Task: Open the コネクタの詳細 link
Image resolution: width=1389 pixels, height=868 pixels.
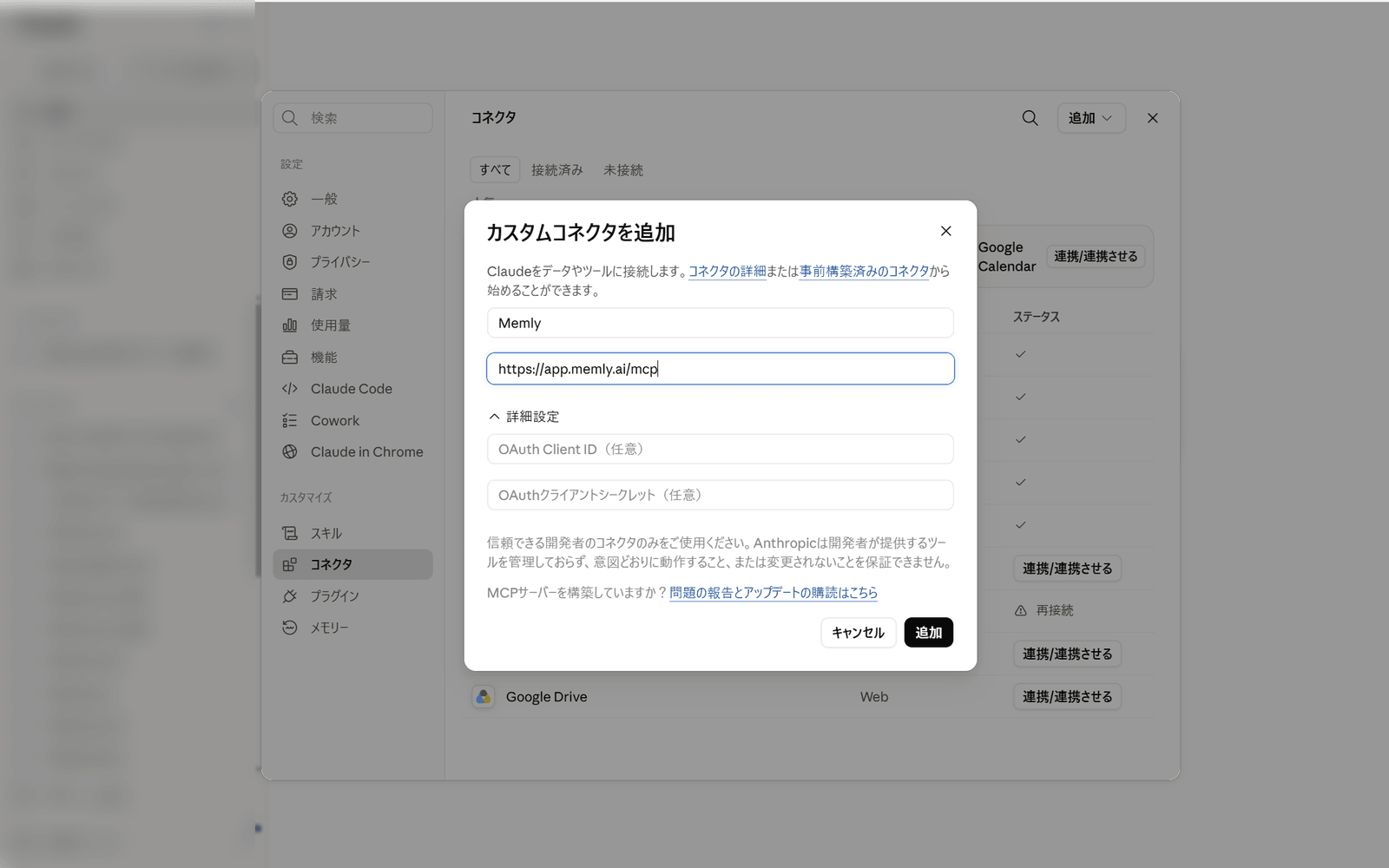Action: (x=727, y=271)
